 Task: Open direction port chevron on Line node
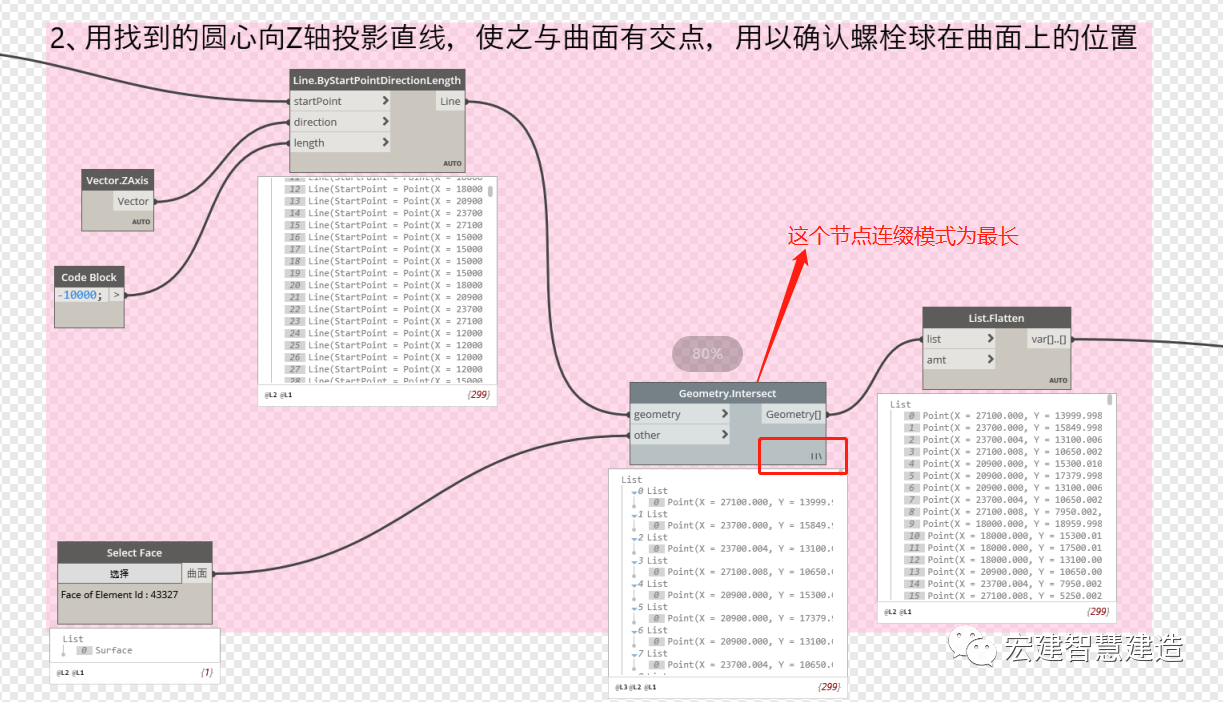tap(386, 122)
